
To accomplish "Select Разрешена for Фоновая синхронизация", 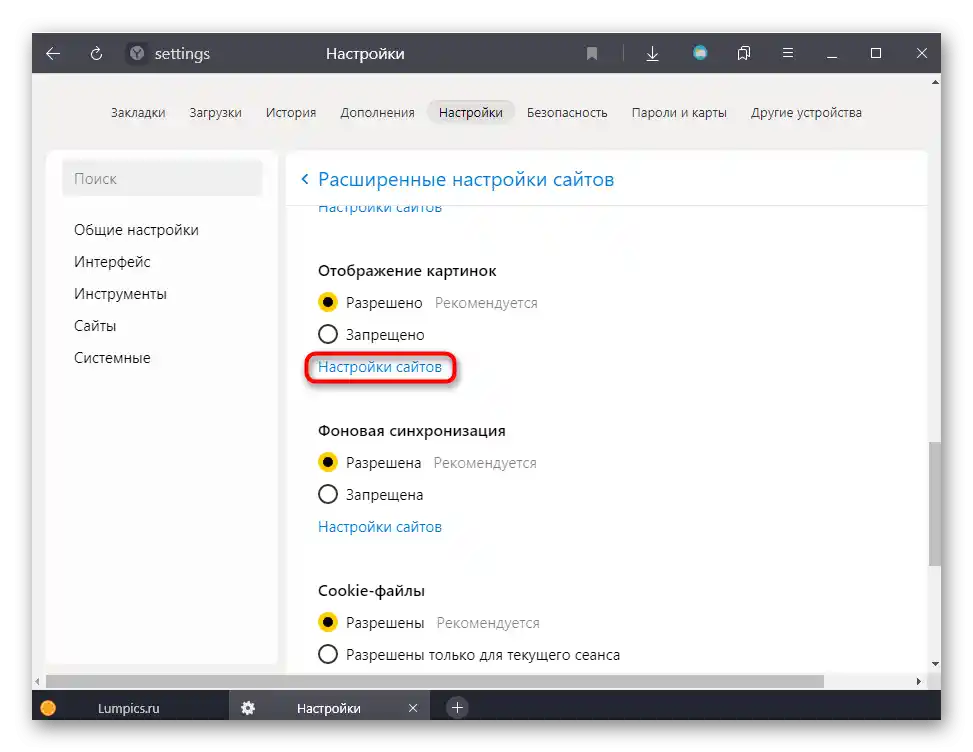I will click(x=328, y=462).
